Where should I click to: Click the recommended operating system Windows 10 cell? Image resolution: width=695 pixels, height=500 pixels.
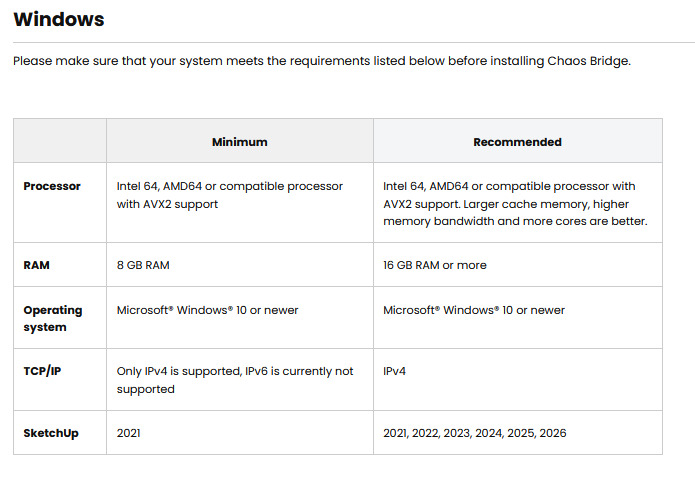click(474, 310)
